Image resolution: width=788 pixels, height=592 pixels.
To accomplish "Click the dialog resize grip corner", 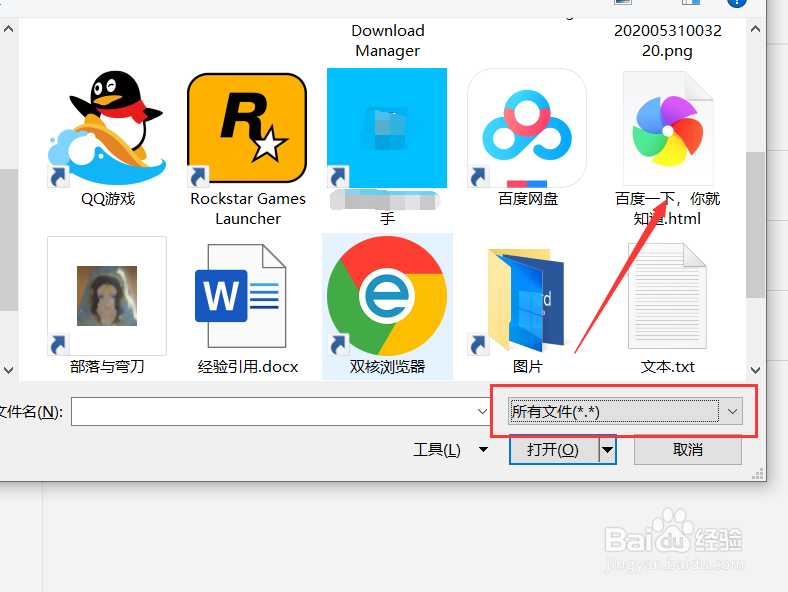I will coord(758,473).
